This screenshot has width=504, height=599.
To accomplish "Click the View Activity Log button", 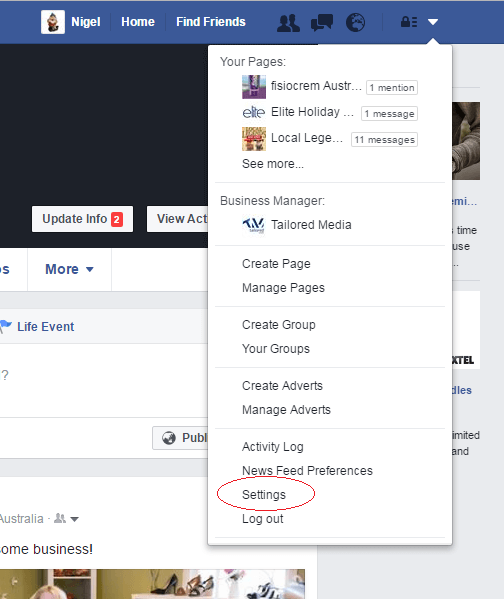I will tap(178, 219).
